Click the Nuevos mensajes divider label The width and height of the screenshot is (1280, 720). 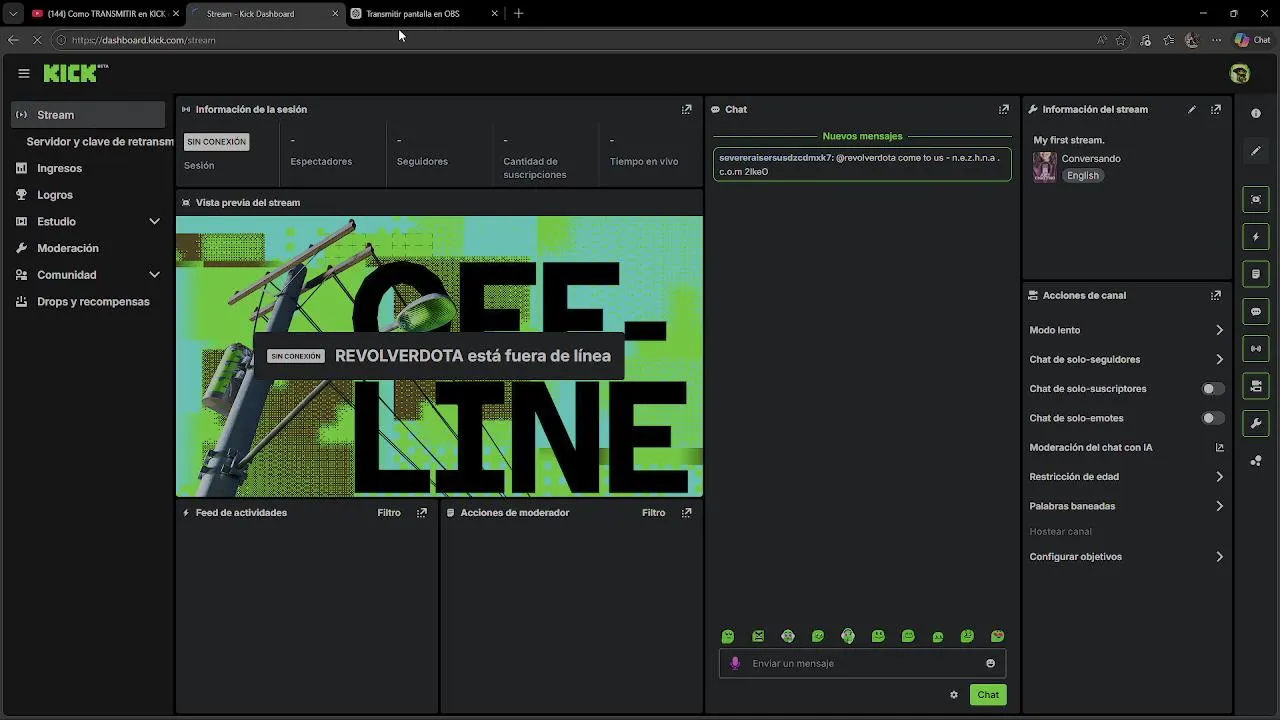coord(862,136)
